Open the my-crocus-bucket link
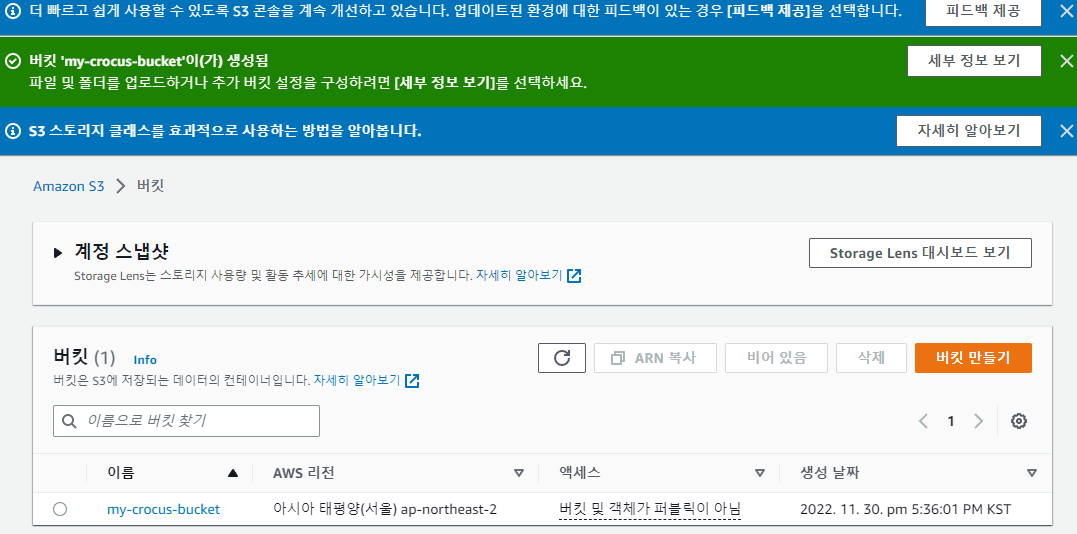 [163, 509]
